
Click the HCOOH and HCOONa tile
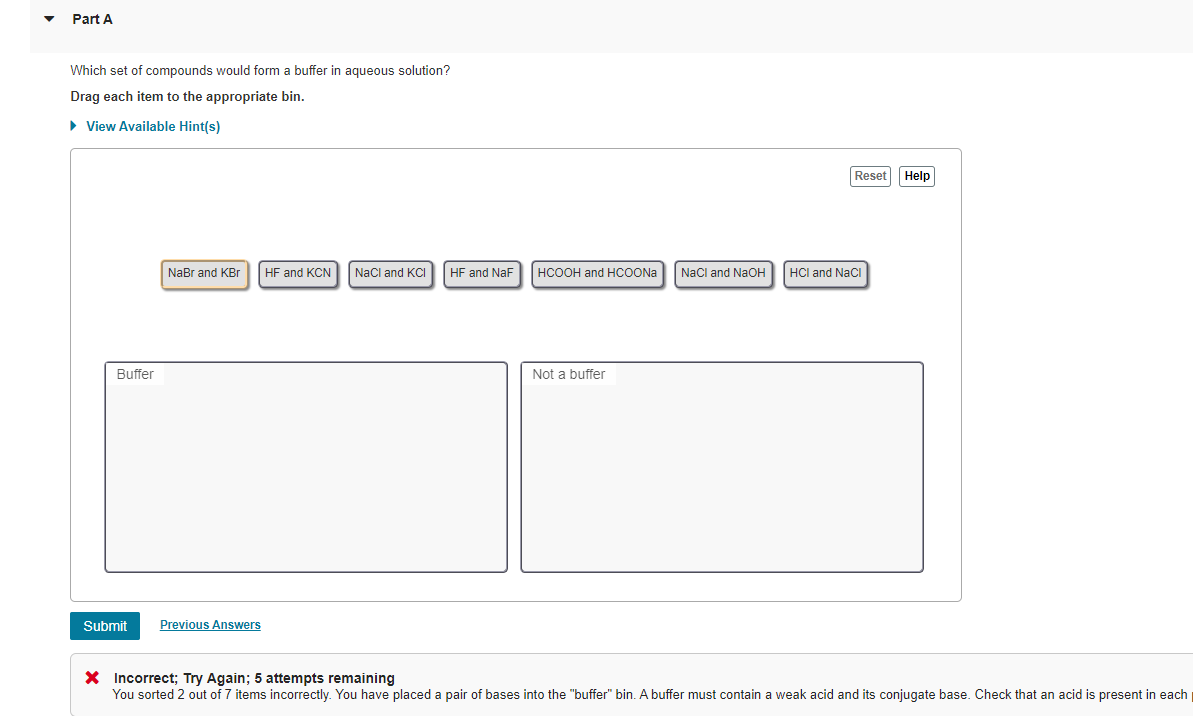coord(597,273)
